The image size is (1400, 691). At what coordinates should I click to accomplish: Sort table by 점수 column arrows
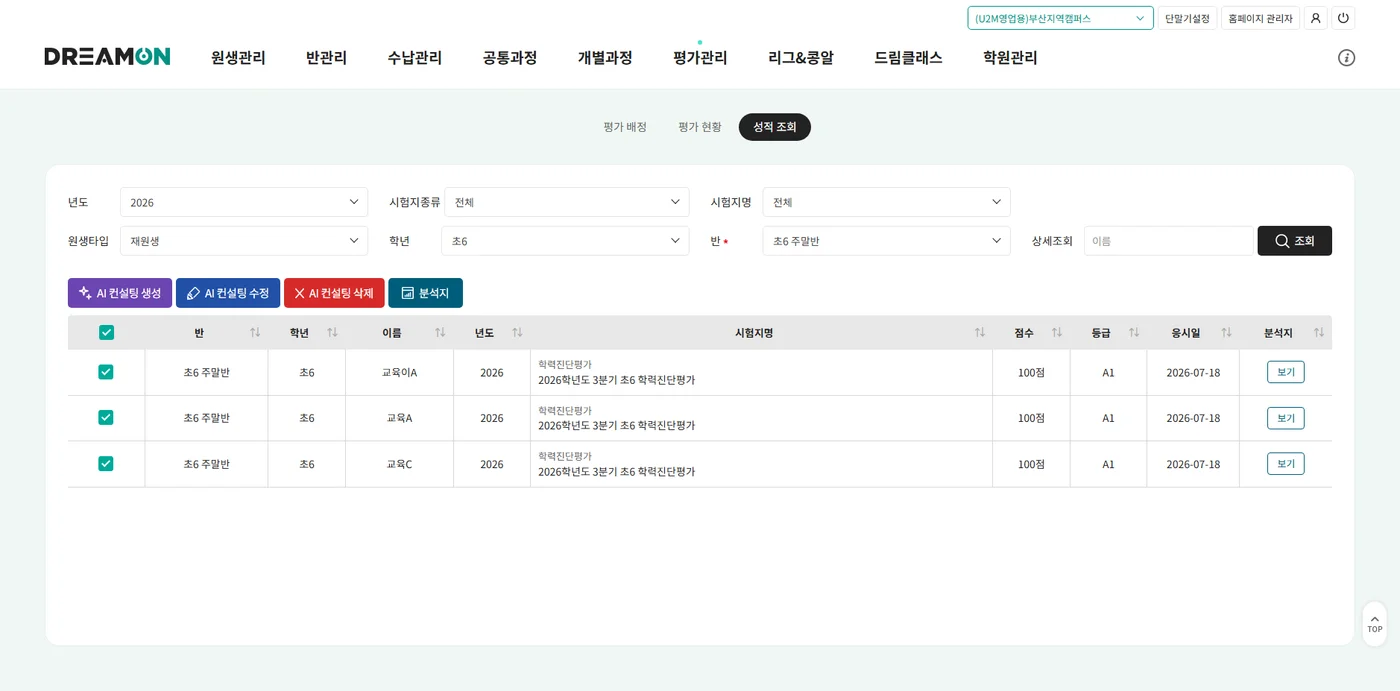click(x=1056, y=333)
